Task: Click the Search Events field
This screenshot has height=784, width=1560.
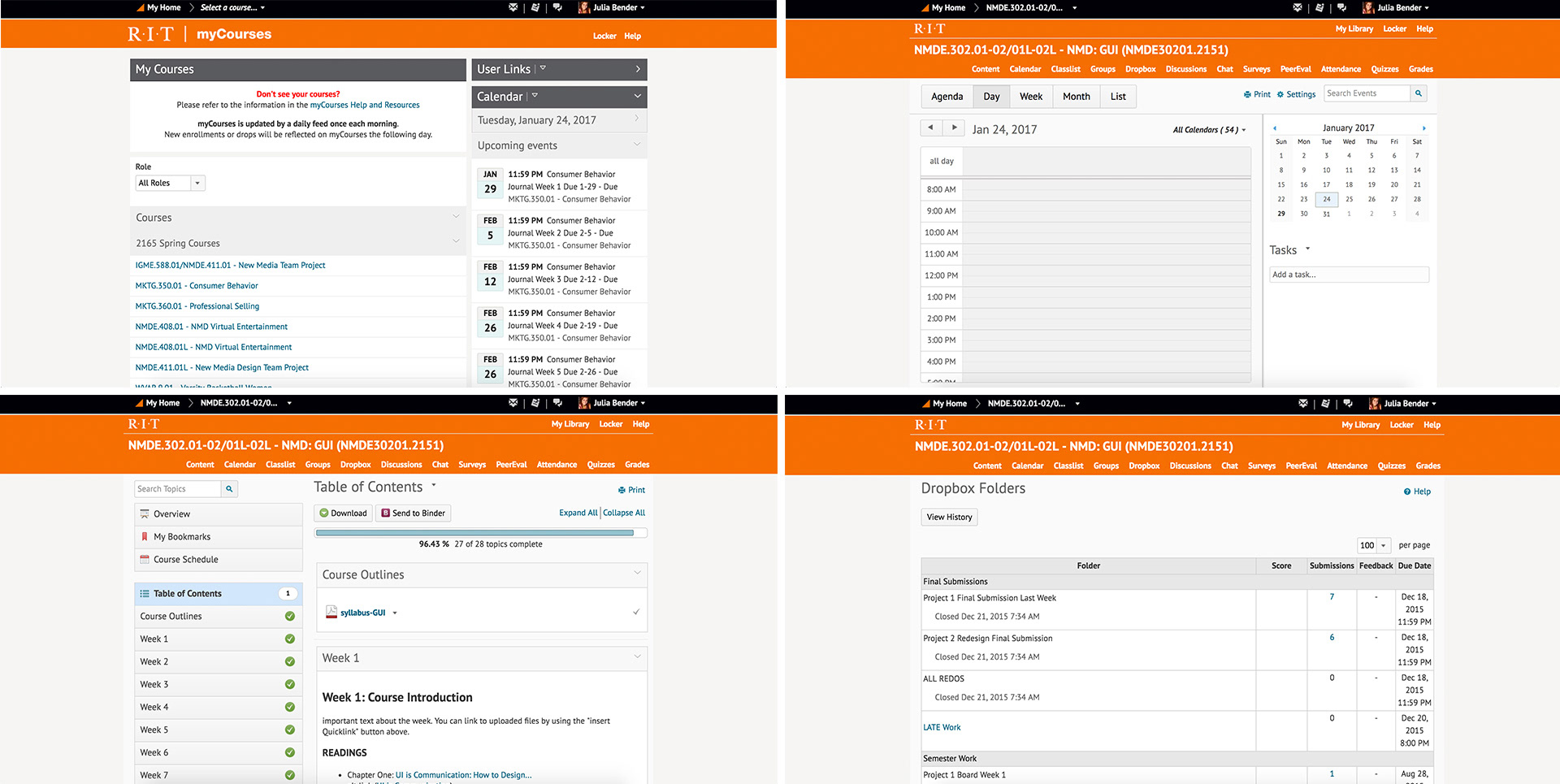Action: [x=1367, y=93]
